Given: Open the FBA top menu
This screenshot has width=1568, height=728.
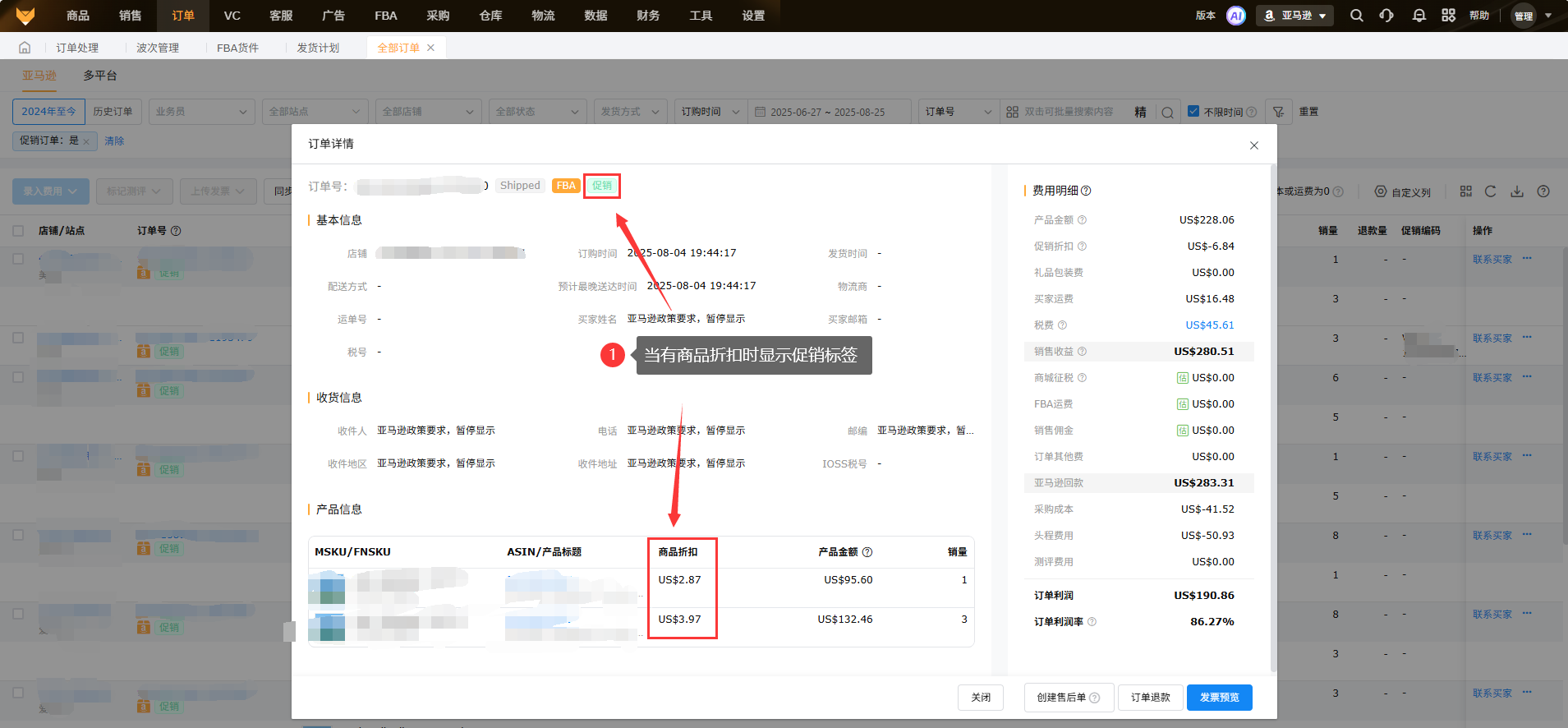Looking at the screenshot, I should (386, 16).
